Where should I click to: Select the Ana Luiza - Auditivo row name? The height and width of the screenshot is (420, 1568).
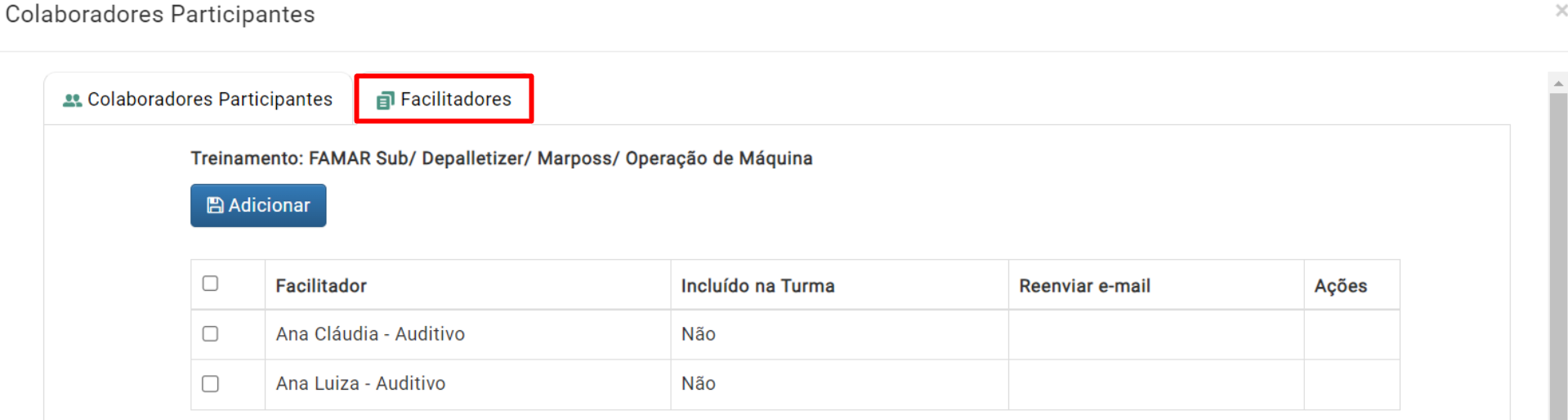click(360, 383)
